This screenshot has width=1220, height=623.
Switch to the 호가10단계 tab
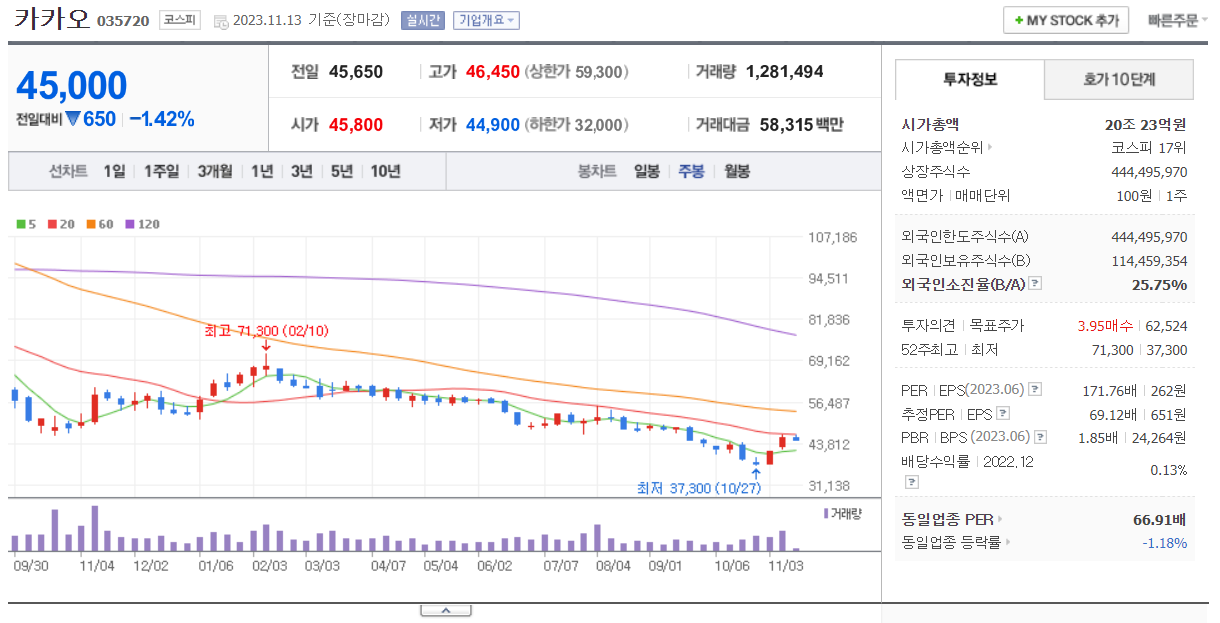[x=1119, y=80]
